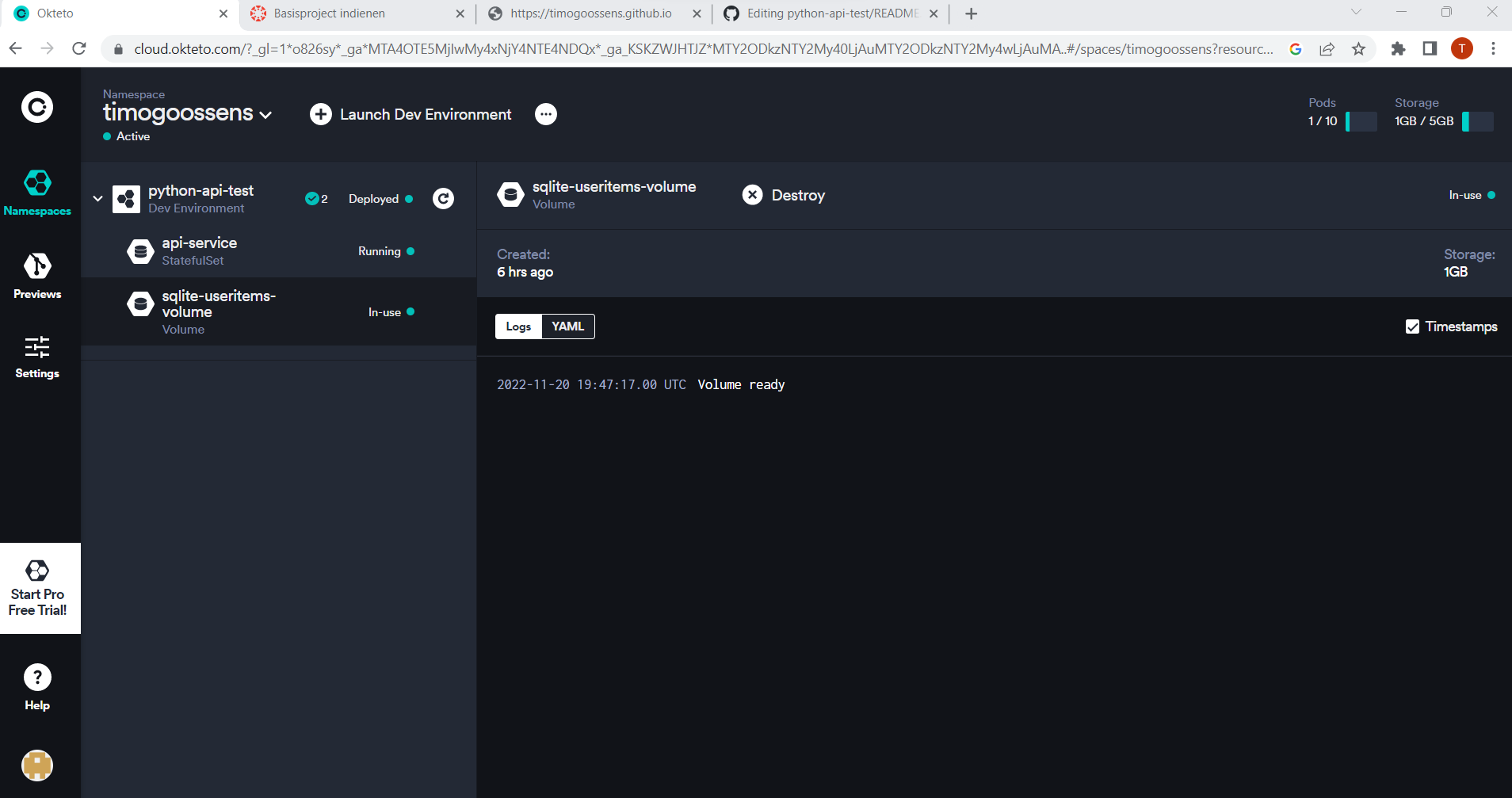
Task: Select python-api-test environment name
Action: 200,190
